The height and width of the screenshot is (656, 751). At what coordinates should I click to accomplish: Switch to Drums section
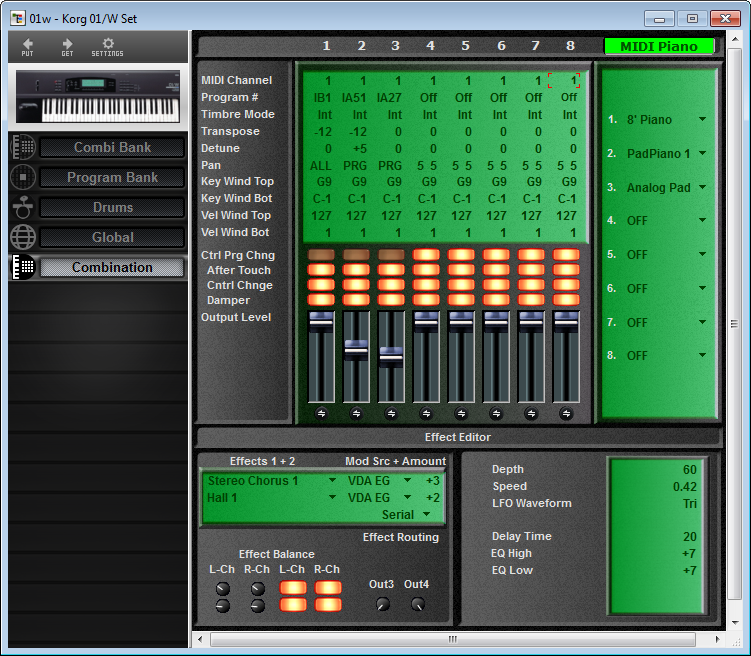[112, 207]
